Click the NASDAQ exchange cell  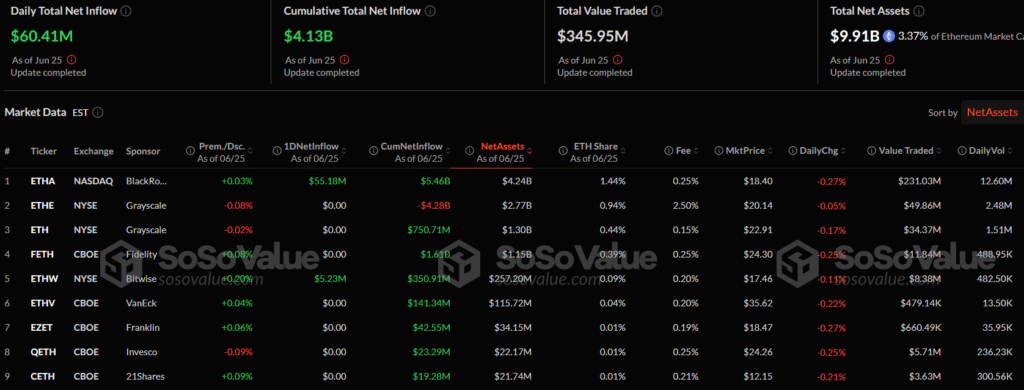click(x=94, y=181)
